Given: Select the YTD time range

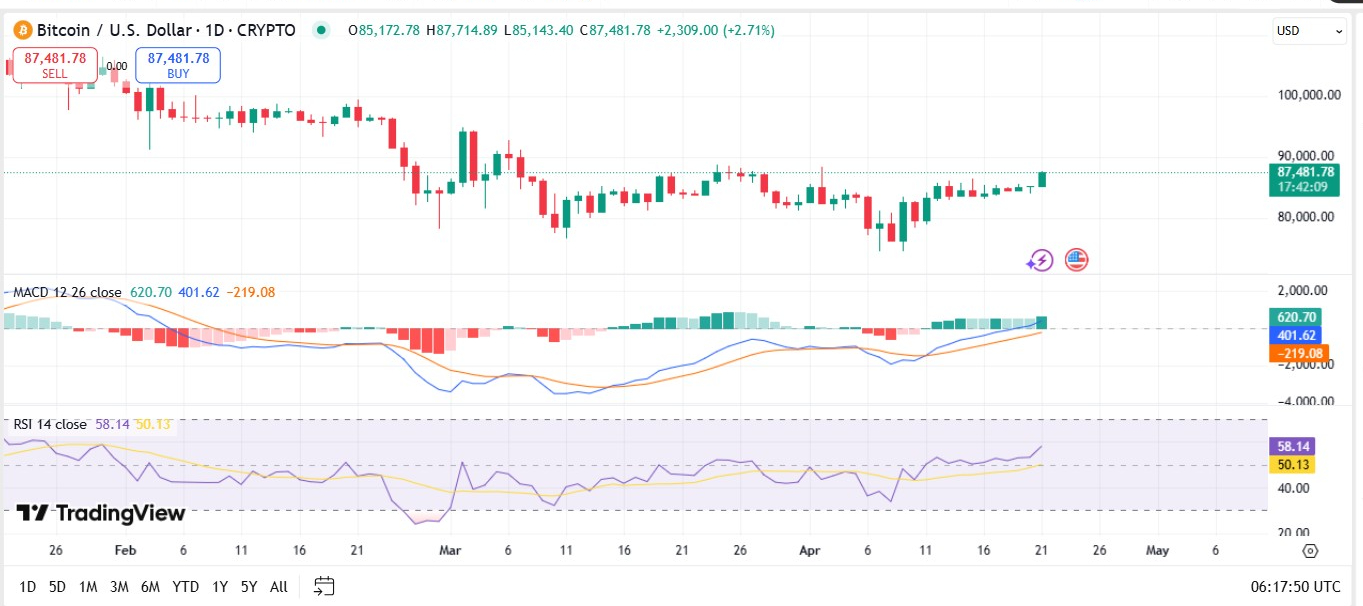Looking at the screenshot, I should [x=185, y=587].
